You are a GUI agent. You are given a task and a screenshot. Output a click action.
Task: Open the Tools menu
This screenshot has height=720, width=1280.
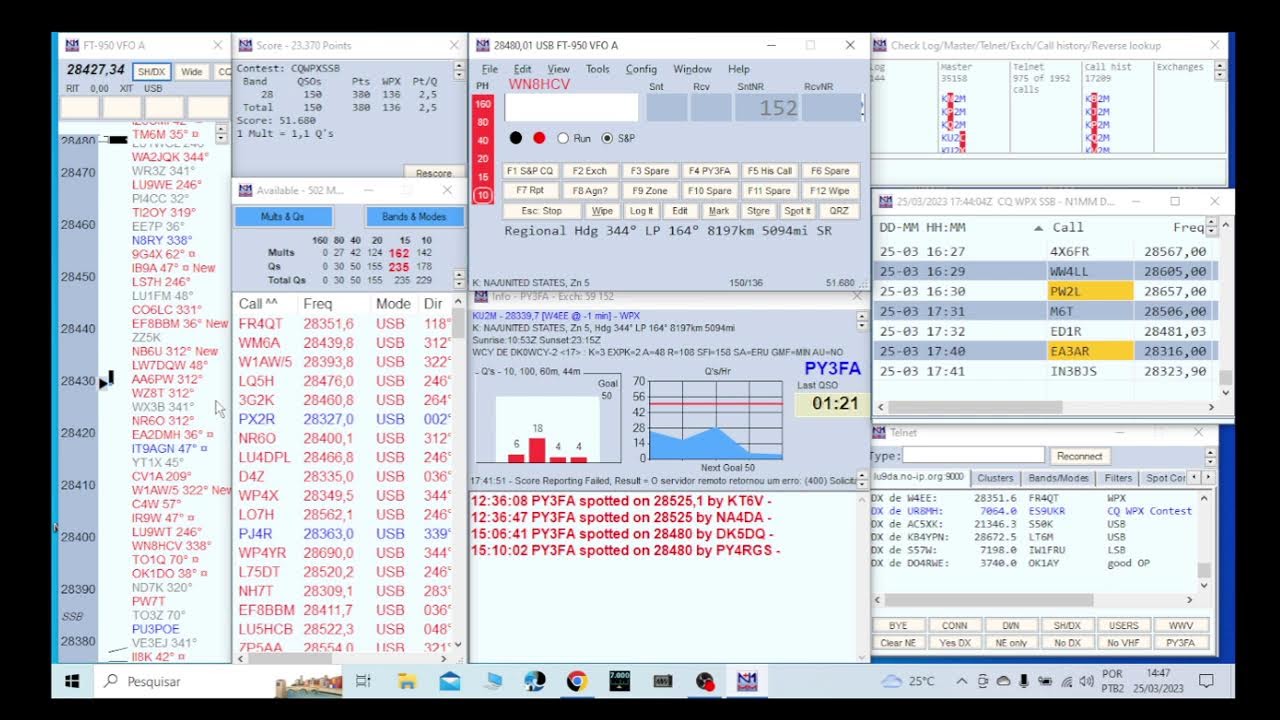point(597,69)
